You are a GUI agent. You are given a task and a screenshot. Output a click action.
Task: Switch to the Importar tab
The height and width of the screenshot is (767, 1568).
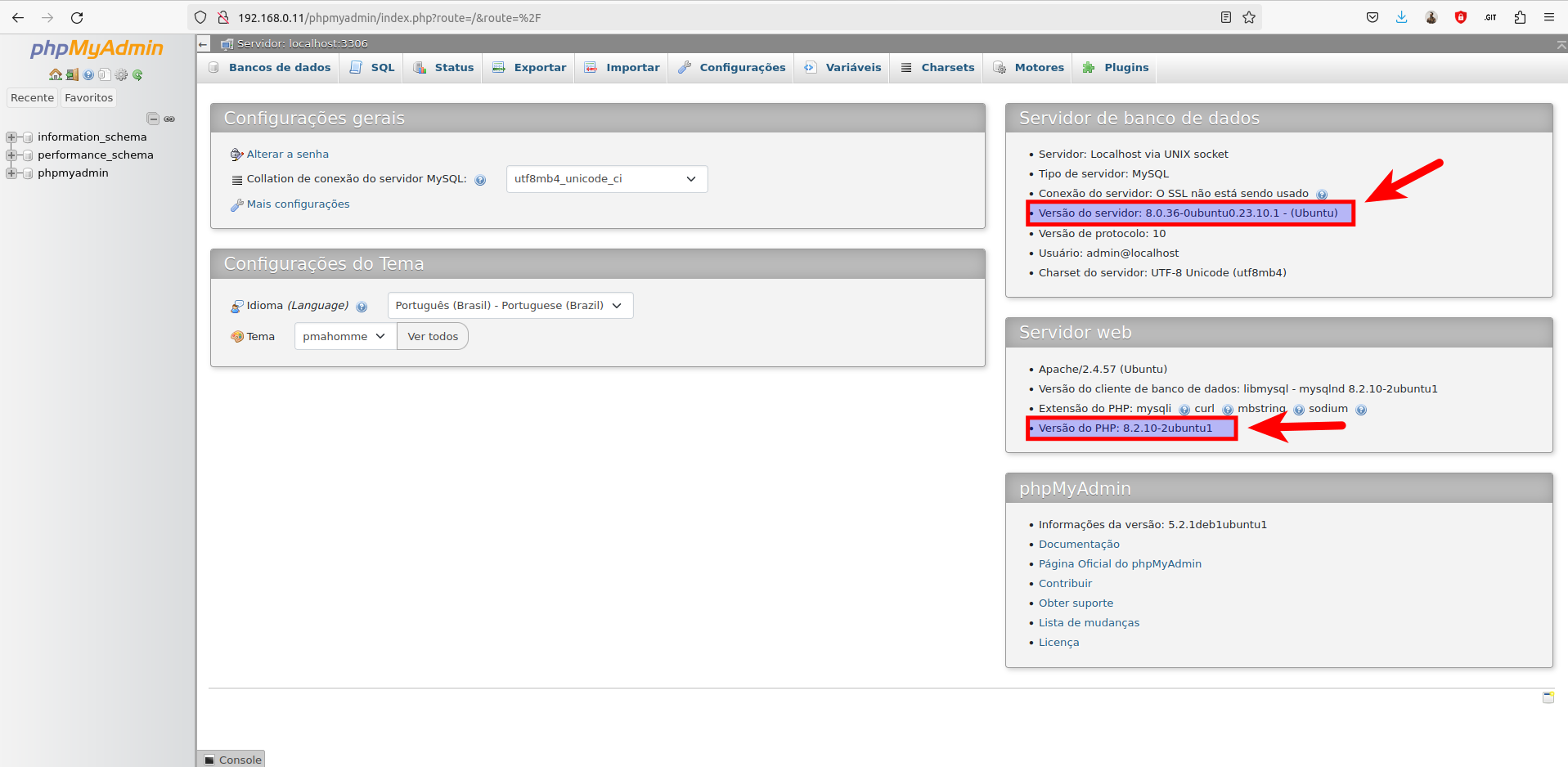tap(622, 68)
